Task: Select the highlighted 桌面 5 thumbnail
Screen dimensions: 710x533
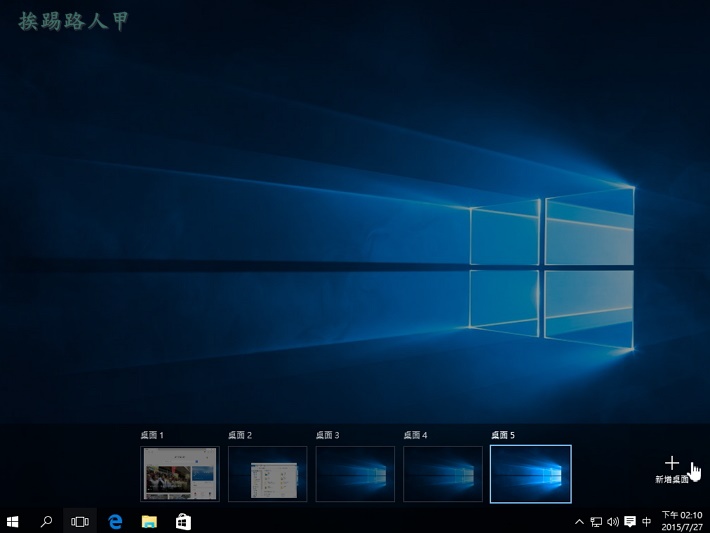Action: (531, 474)
